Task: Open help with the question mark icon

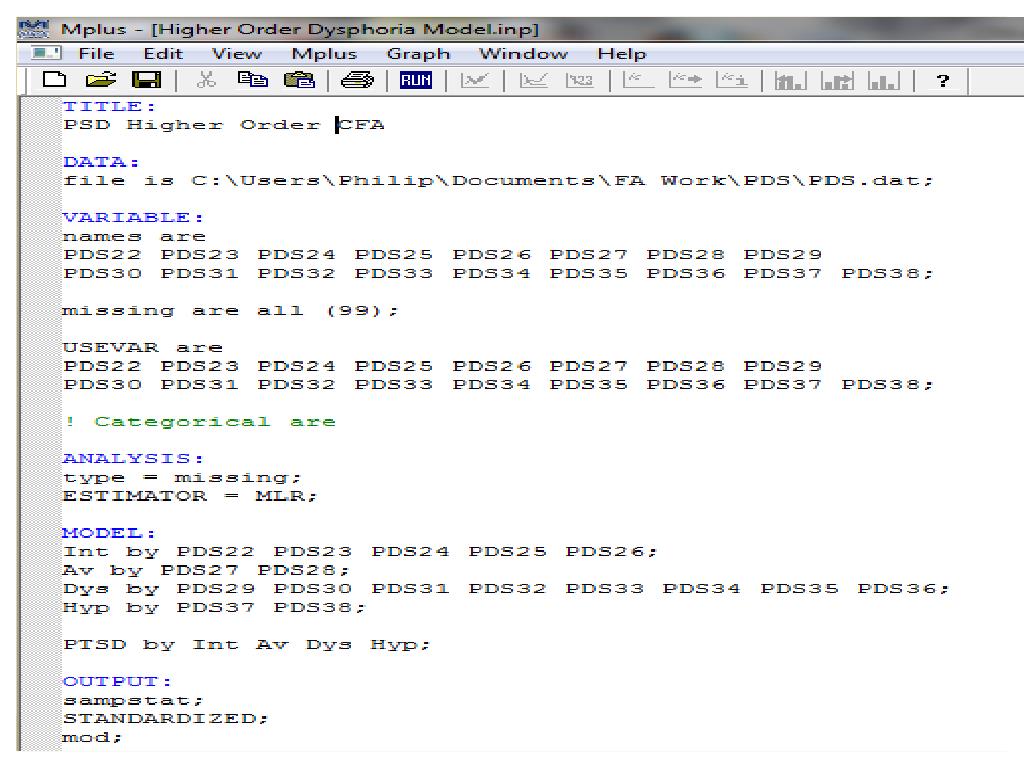Action: coord(942,81)
